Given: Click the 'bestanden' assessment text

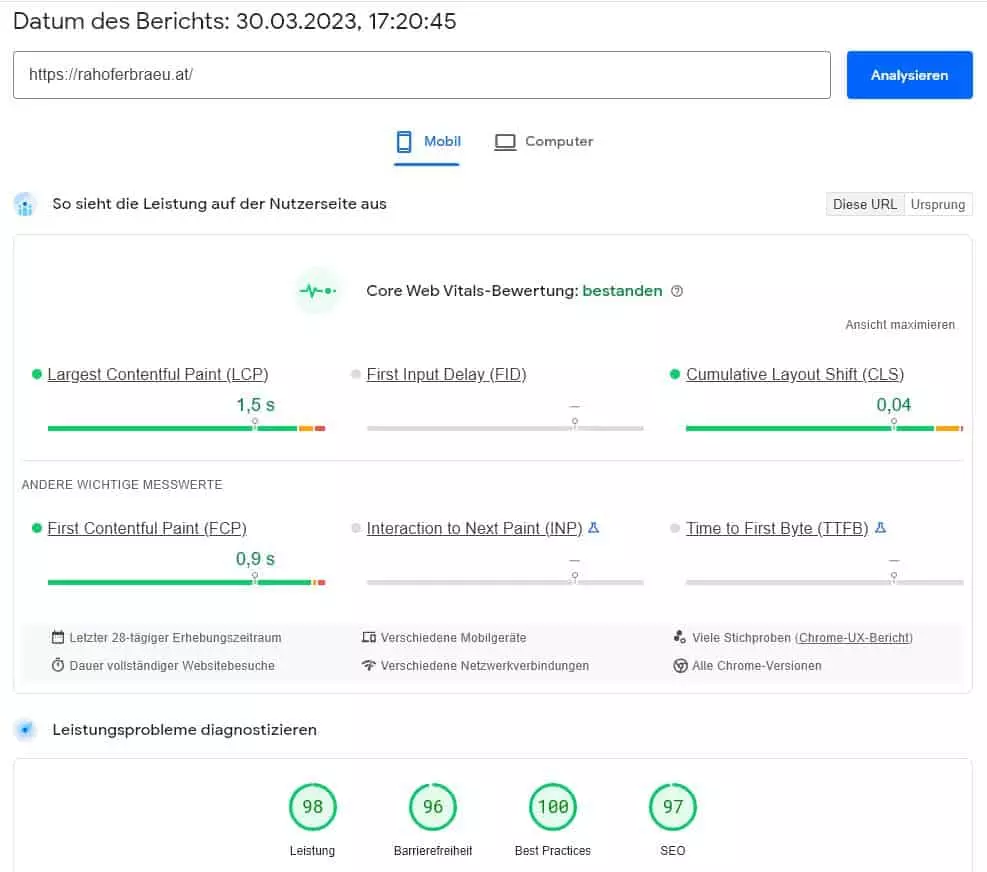Looking at the screenshot, I should tap(623, 291).
